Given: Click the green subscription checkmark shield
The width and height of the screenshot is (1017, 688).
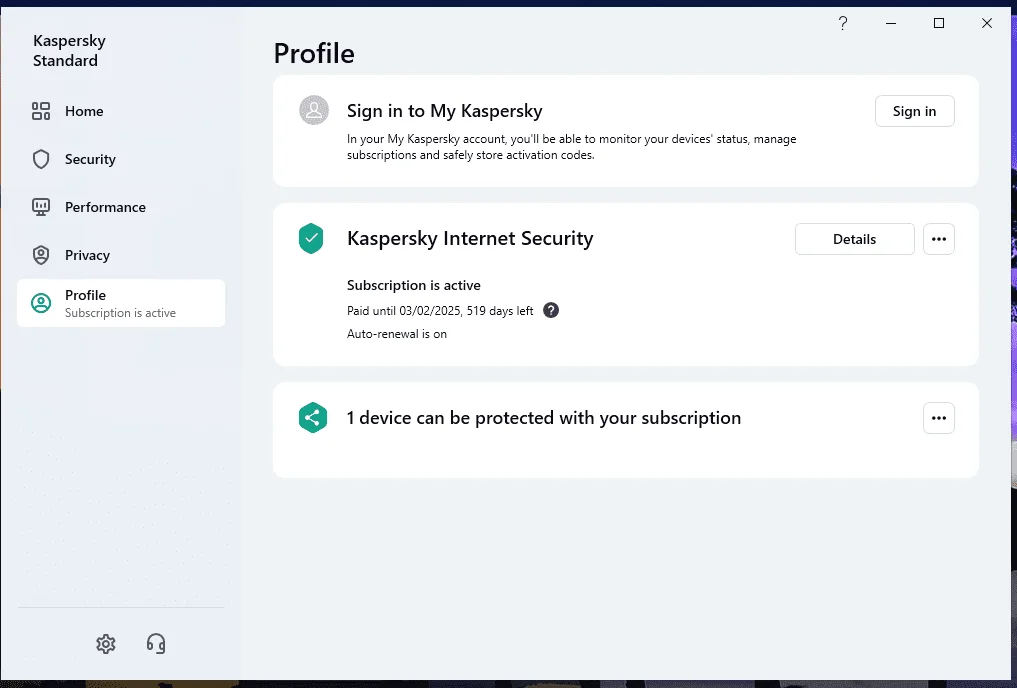Looking at the screenshot, I should coord(311,238).
